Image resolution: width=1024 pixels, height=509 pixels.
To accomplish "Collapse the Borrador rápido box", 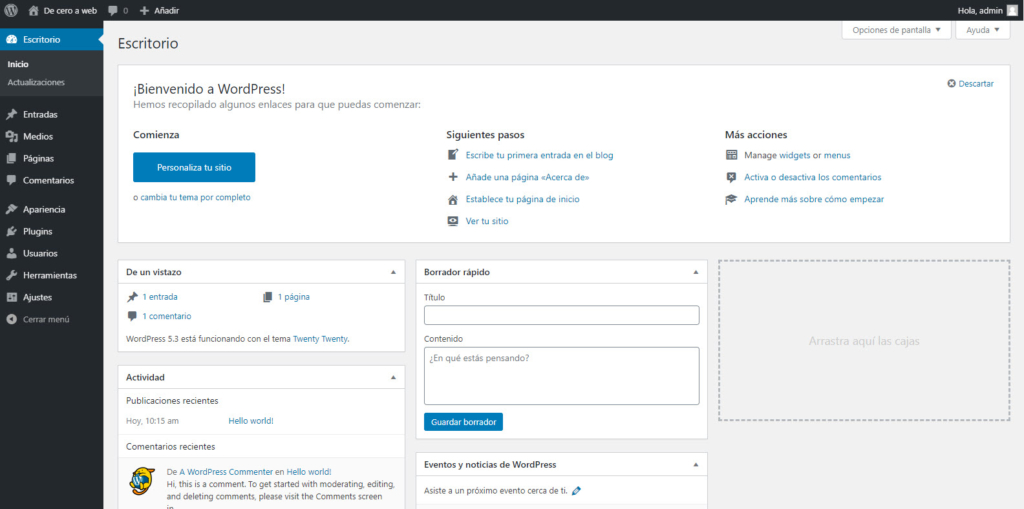I will (x=696, y=272).
